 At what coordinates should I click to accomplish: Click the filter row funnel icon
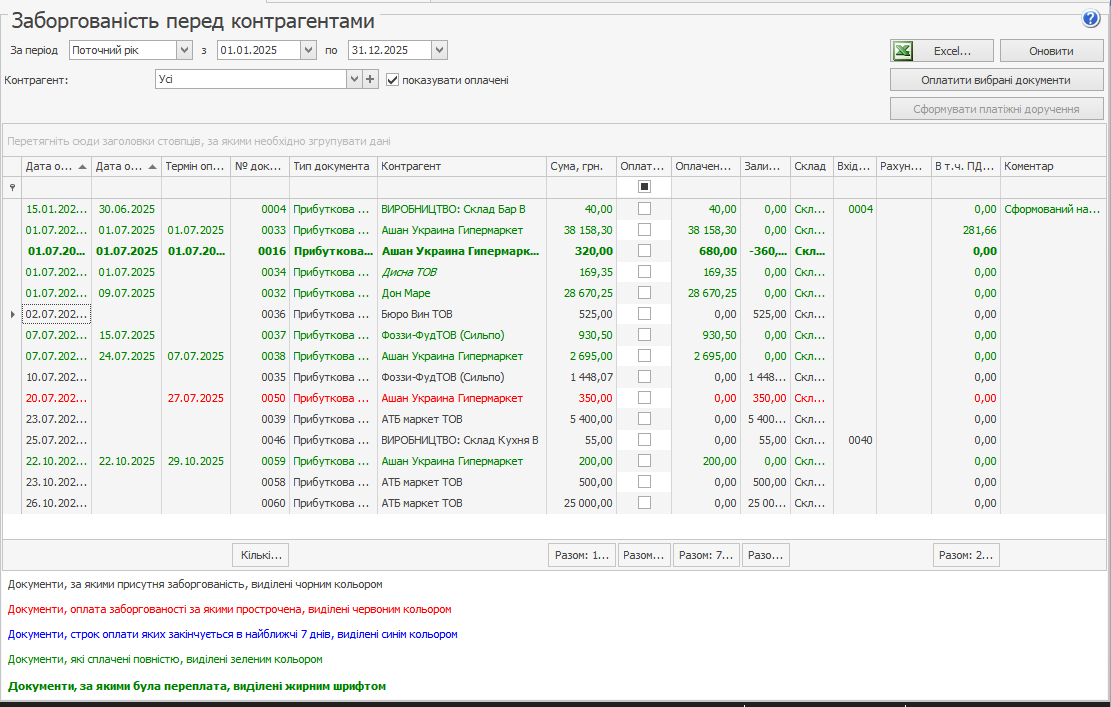(12, 187)
